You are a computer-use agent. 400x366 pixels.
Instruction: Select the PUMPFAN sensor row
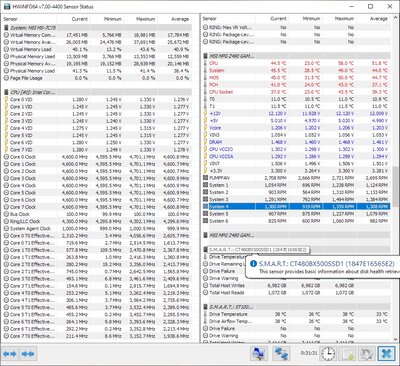[x=296, y=178]
